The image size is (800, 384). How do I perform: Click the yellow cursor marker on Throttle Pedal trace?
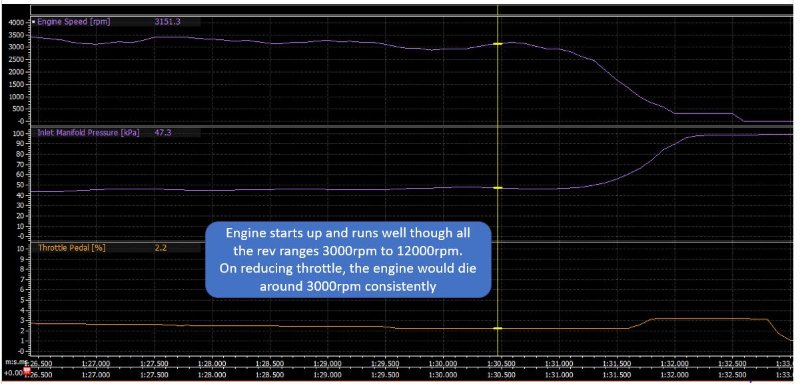pyautogui.click(x=497, y=328)
